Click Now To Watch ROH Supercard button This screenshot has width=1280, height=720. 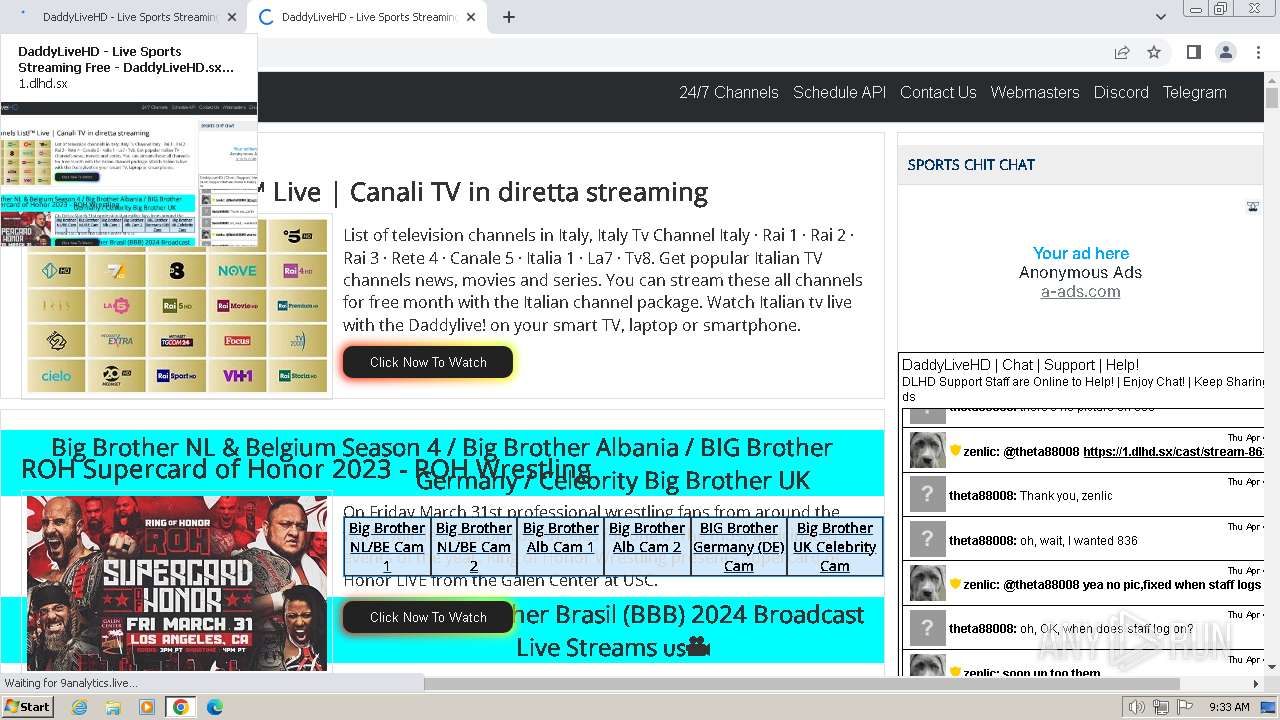[428, 617]
